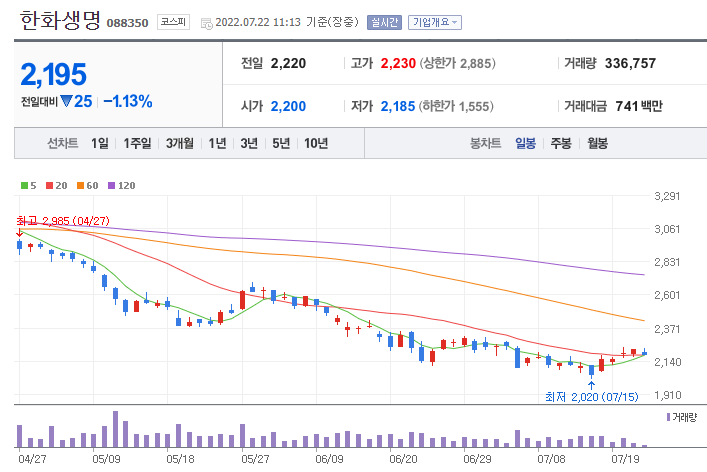
Task: Select the 10년 line chart period
Action: 316,143
